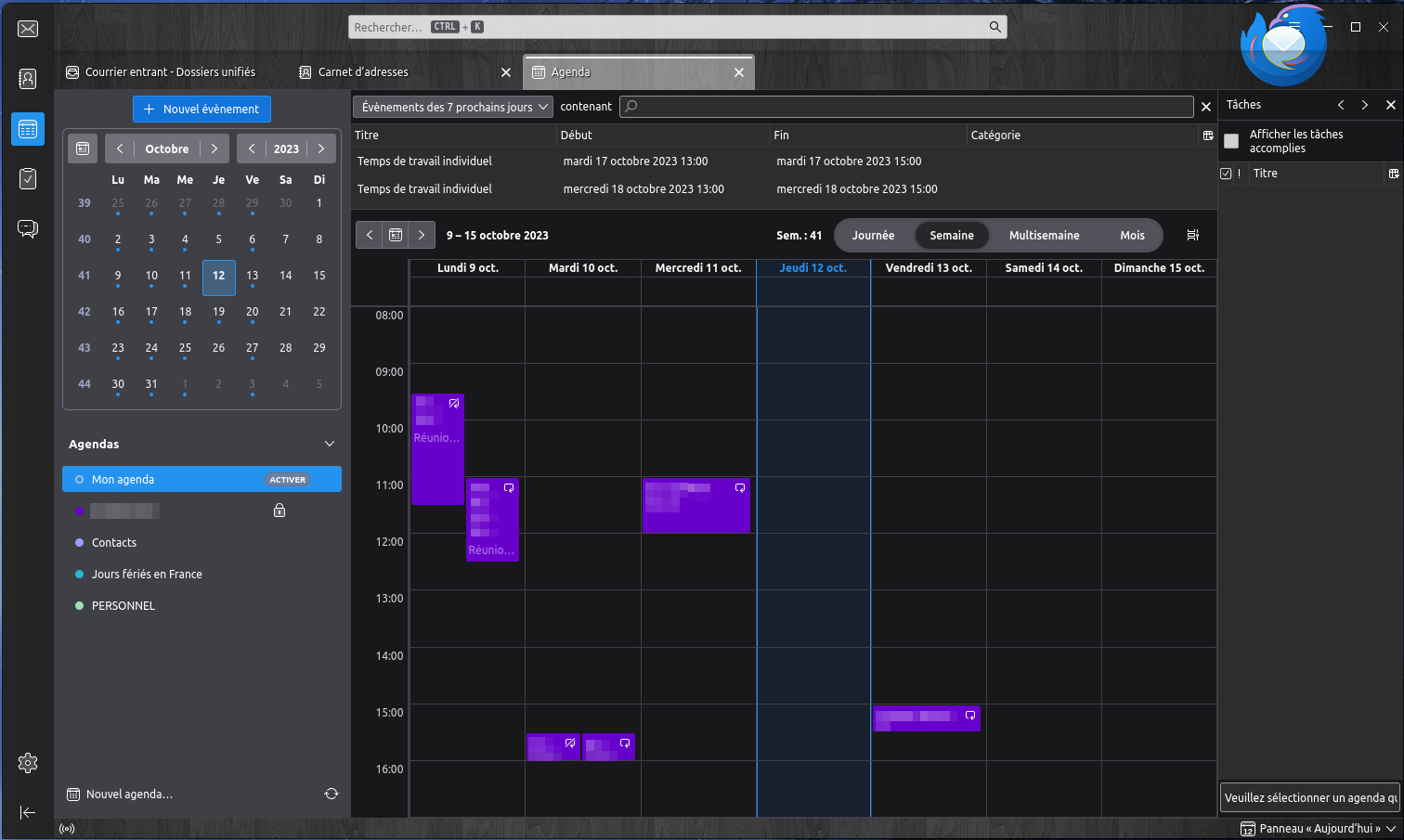
Task: Open the Mail space from the sidebar
Action: coord(28,29)
